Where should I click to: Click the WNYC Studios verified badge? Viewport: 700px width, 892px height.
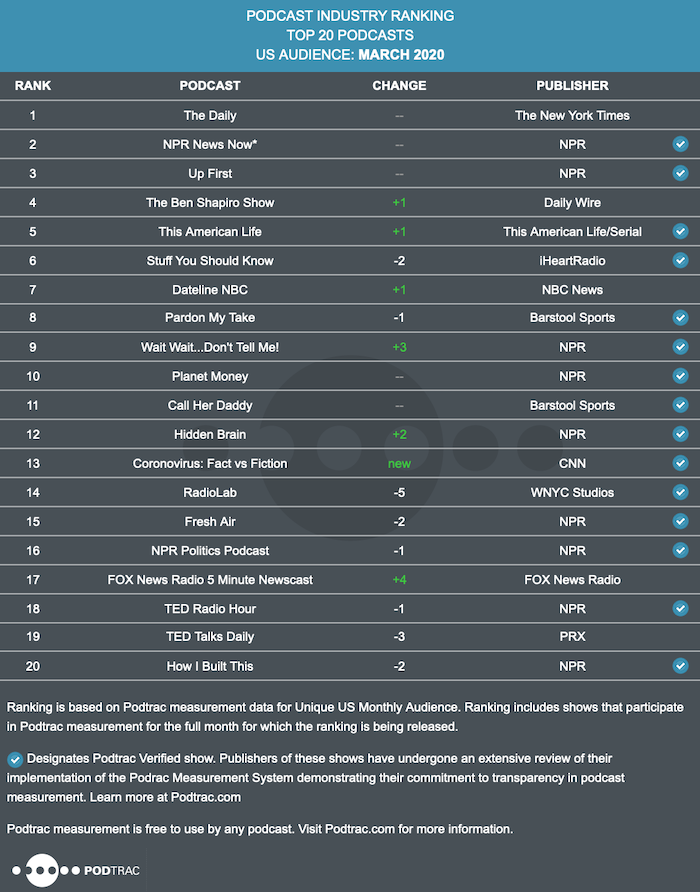(680, 492)
